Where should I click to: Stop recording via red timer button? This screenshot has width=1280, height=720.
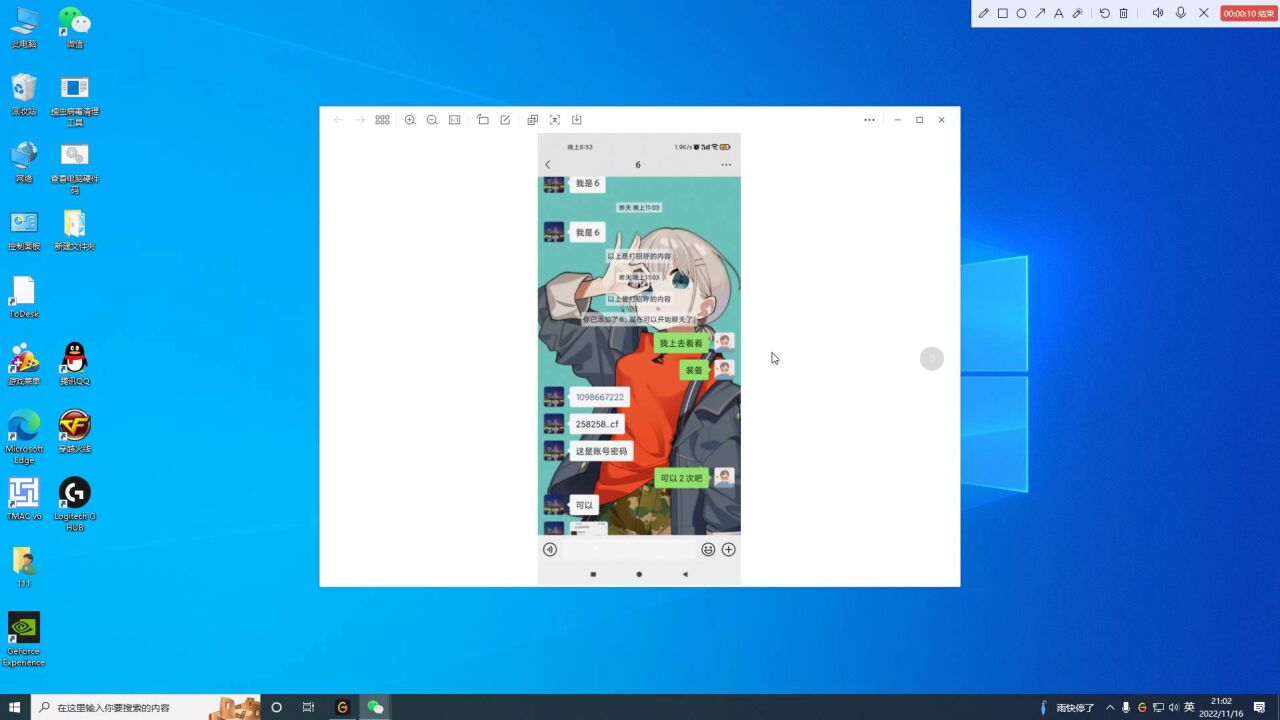click(x=1249, y=13)
